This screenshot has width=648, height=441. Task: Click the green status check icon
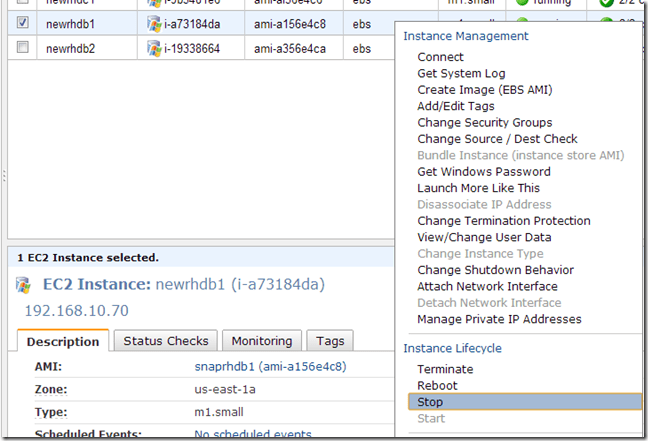point(606,3)
